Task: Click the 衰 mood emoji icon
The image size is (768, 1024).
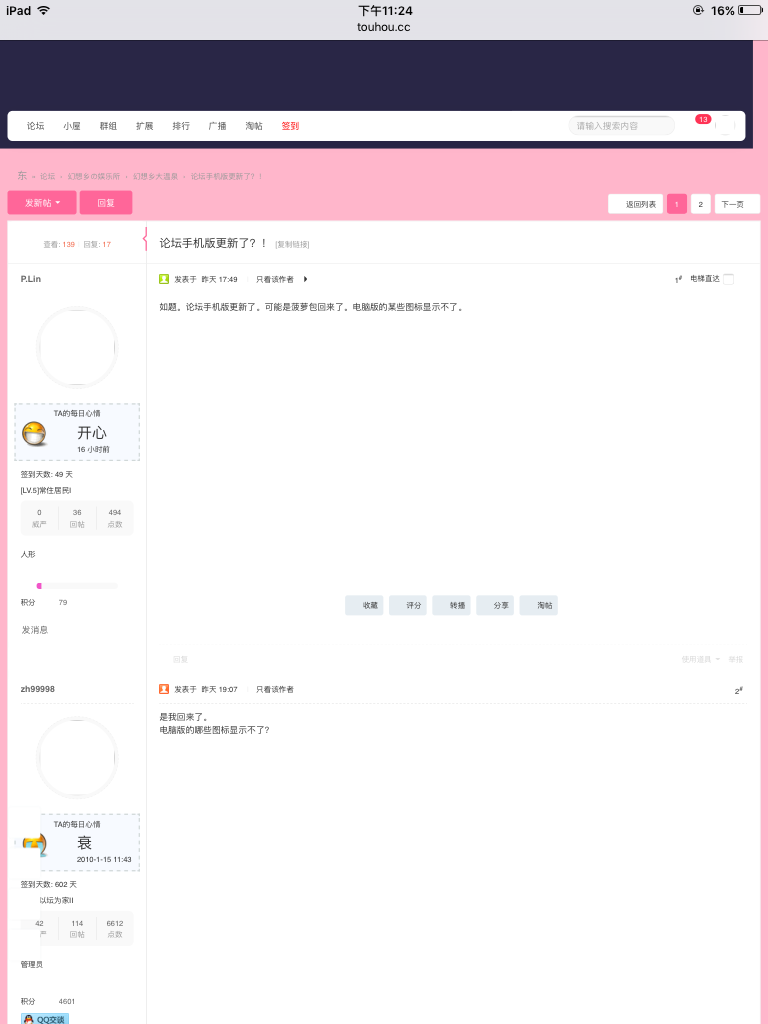Action: [34, 844]
